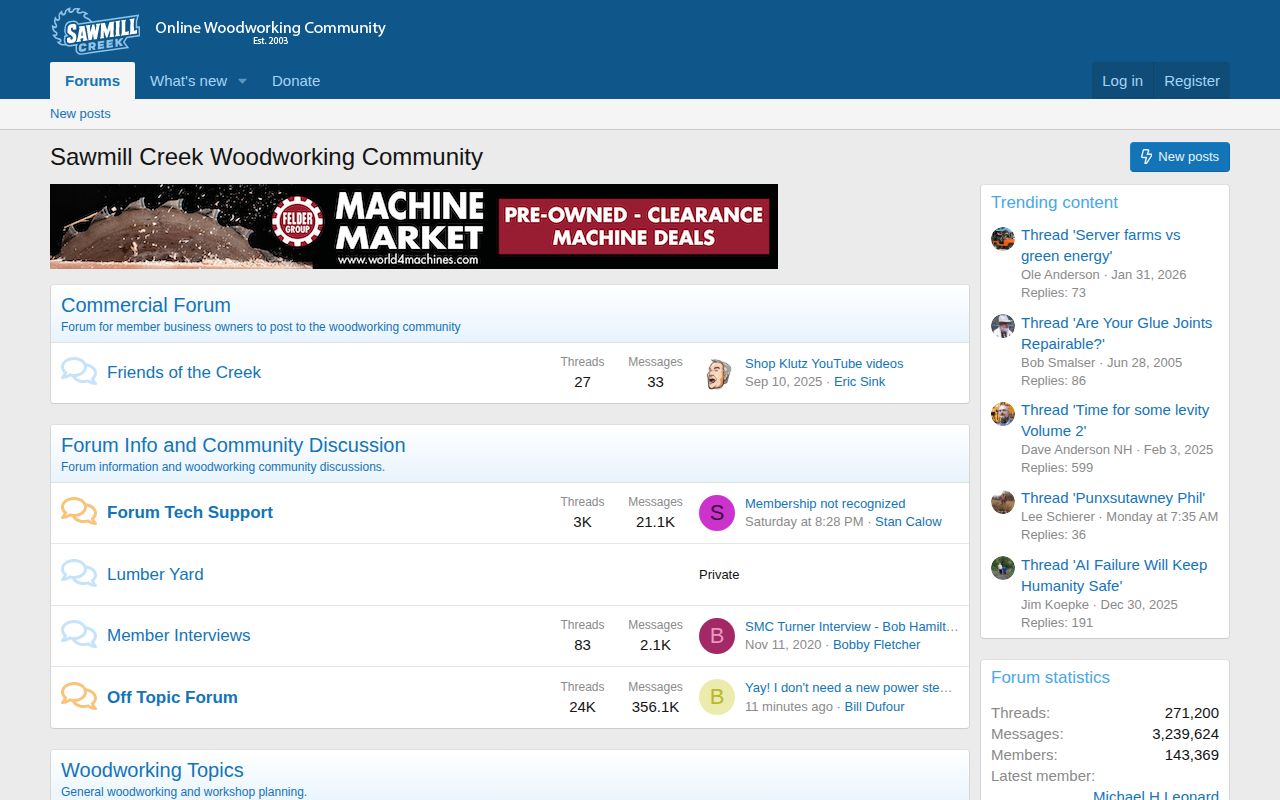
Task: Click the blue New posts button
Action: tap(1179, 157)
